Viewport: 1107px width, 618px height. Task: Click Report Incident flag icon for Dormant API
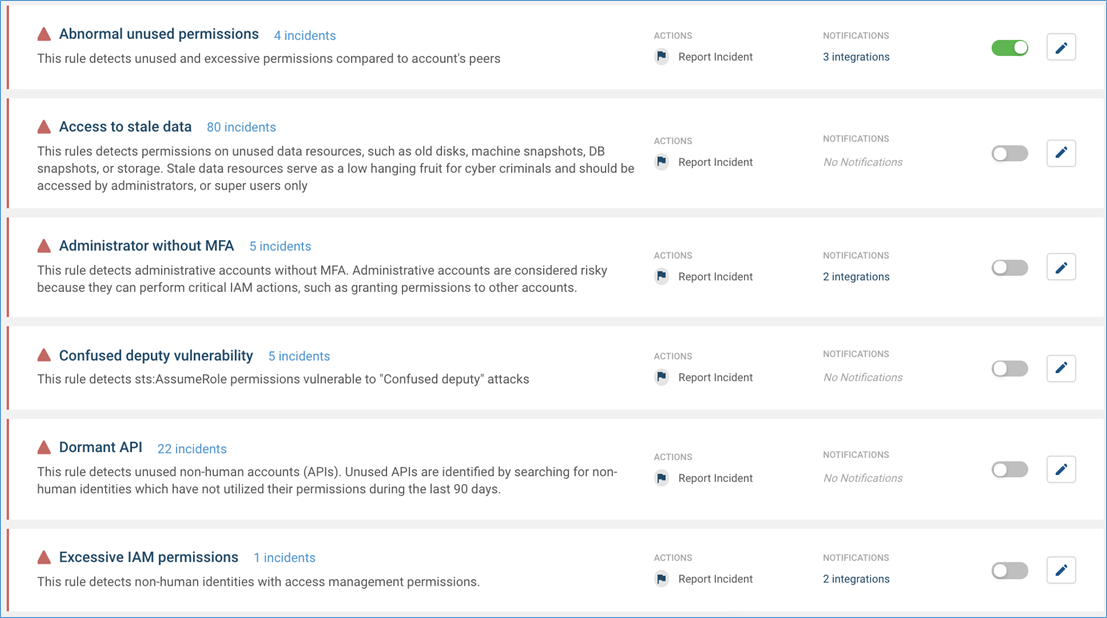(x=662, y=478)
